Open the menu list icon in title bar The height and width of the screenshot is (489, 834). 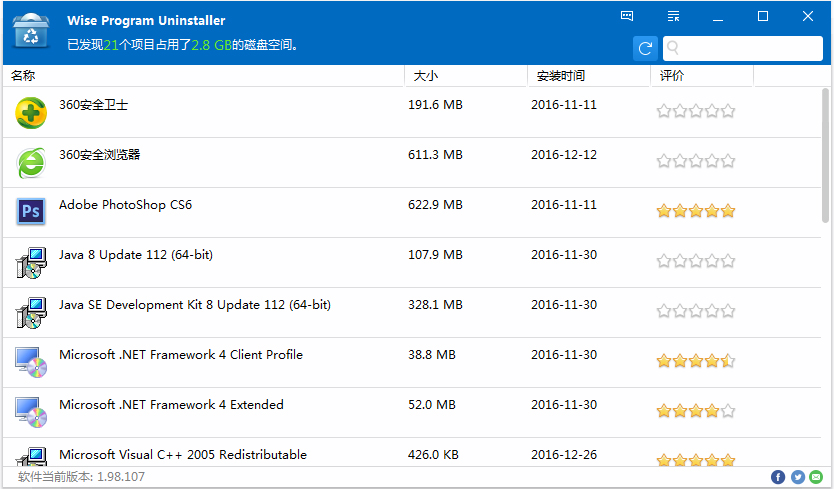pyautogui.click(x=673, y=16)
